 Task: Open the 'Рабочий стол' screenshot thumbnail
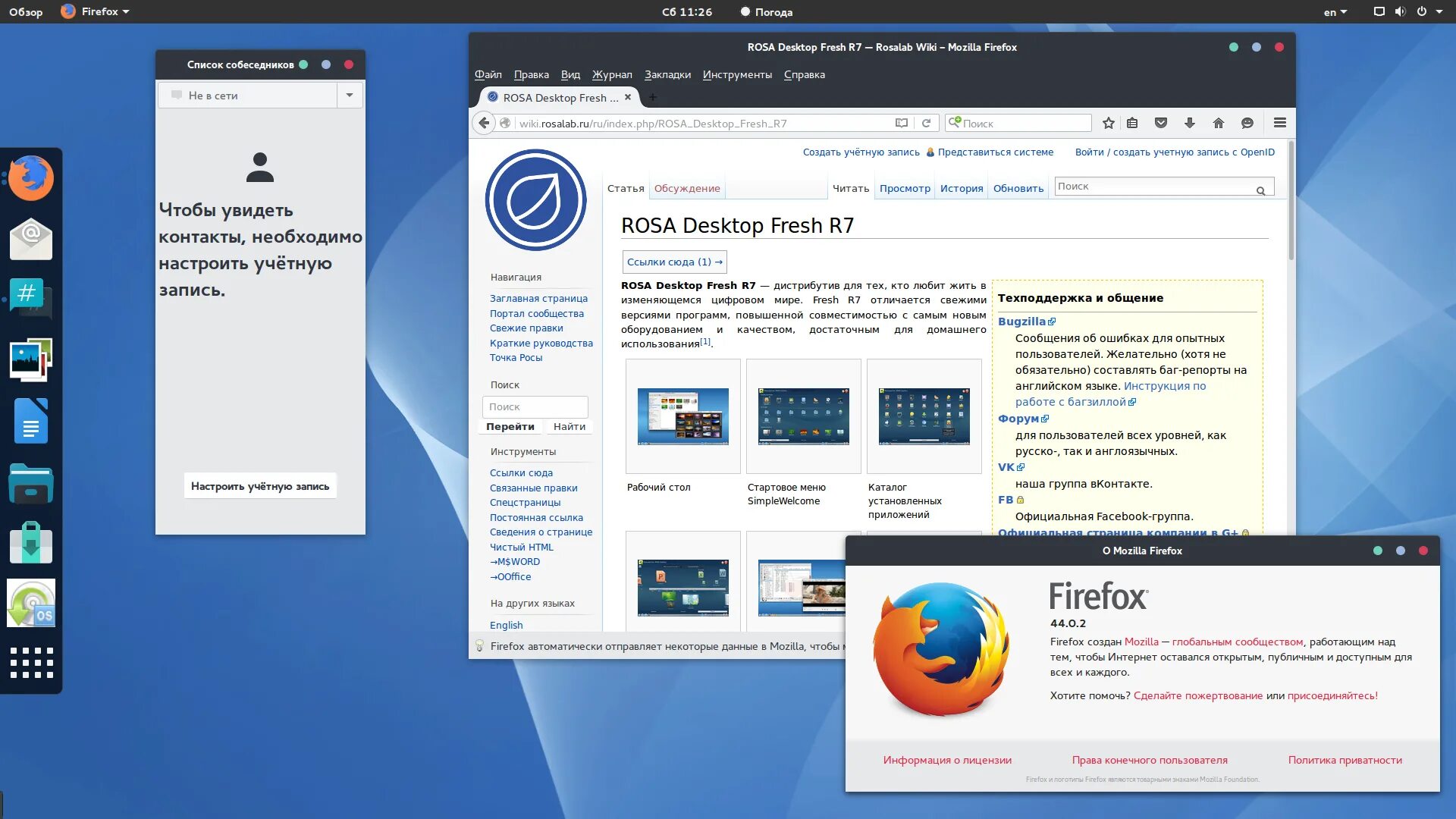click(682, 416)
